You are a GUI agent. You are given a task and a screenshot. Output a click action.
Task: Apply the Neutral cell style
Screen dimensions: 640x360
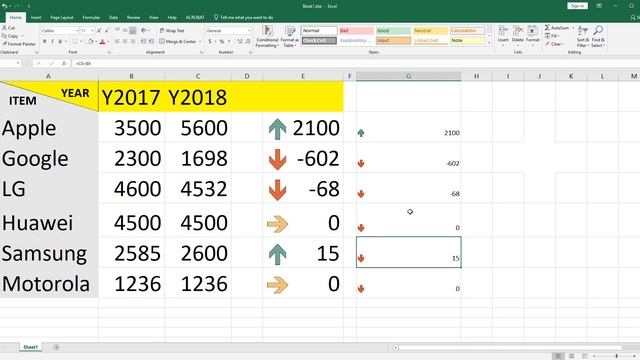point(430,31)
